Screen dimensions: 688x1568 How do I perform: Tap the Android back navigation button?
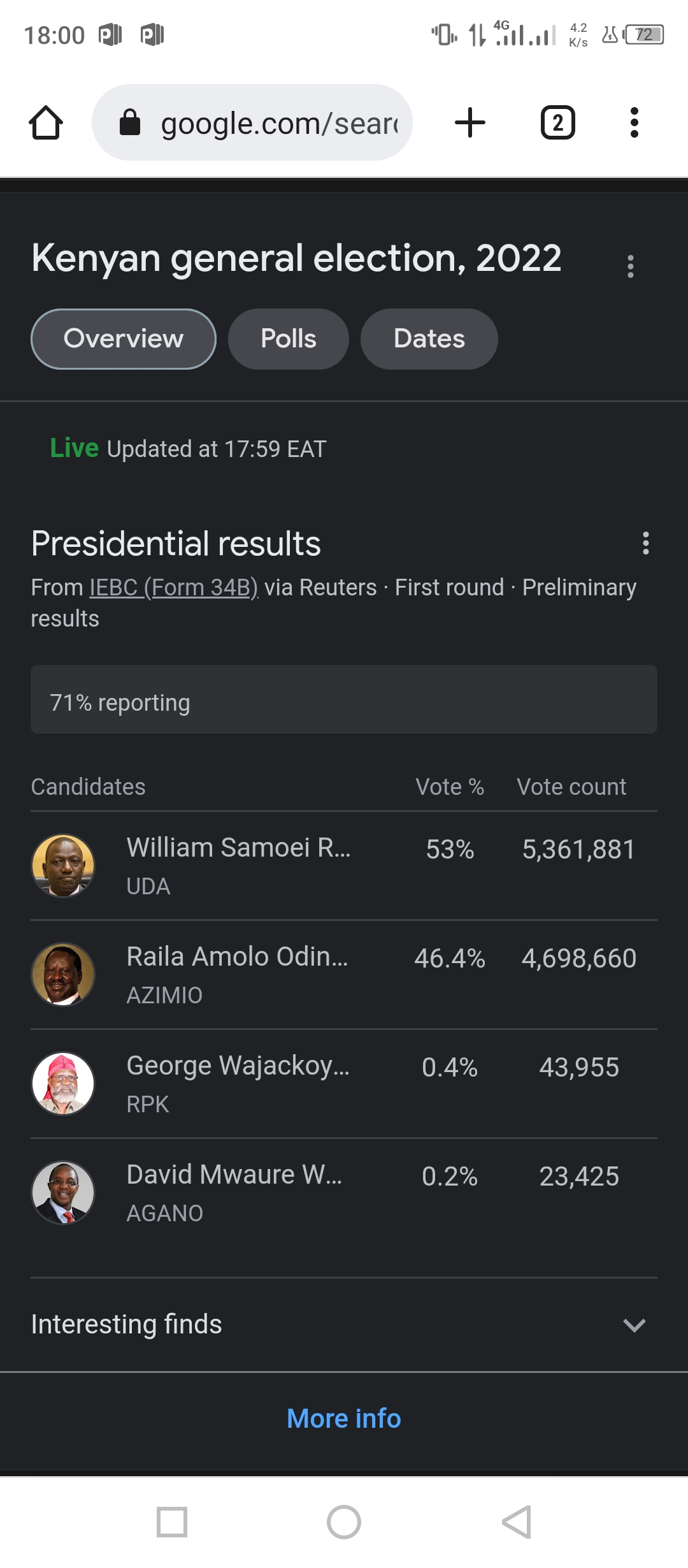(x=517, y=1522)
